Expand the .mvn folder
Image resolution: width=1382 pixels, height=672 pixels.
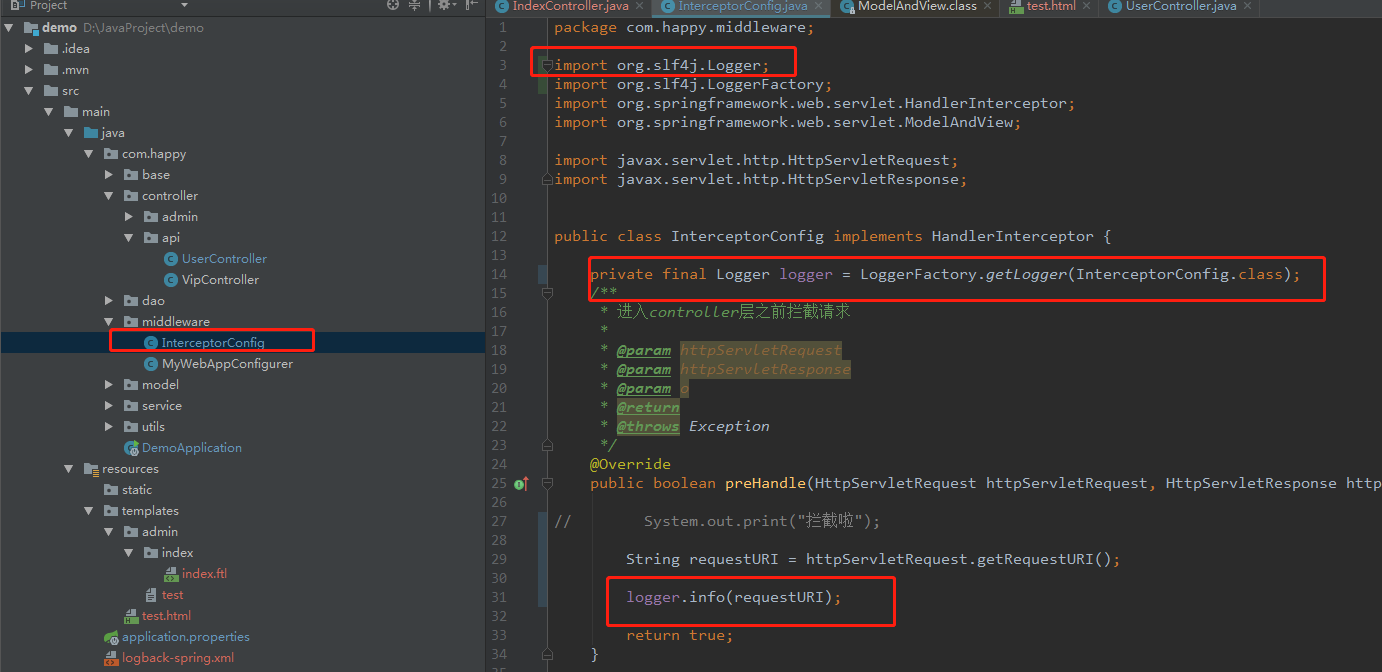(x=29, y=70)
